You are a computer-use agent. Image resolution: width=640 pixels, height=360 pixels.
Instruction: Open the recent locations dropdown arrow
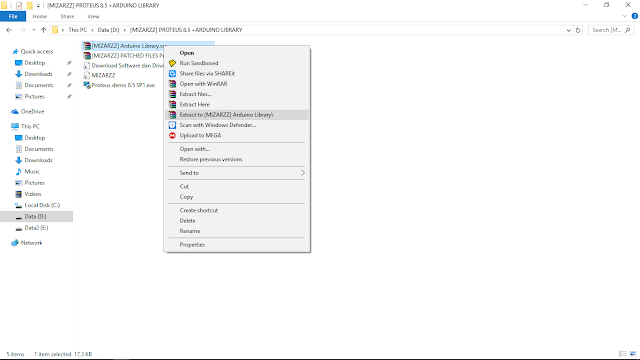[33, 30]
